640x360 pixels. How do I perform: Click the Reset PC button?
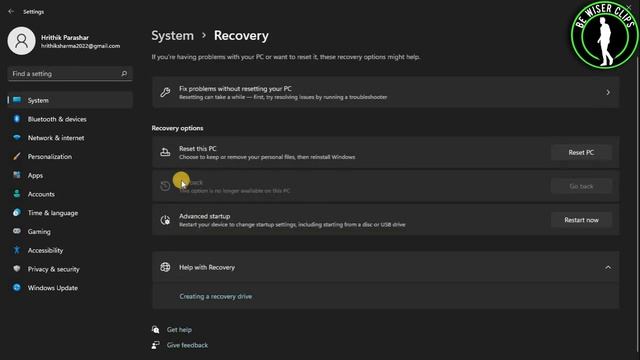click(x=581, y=152)
